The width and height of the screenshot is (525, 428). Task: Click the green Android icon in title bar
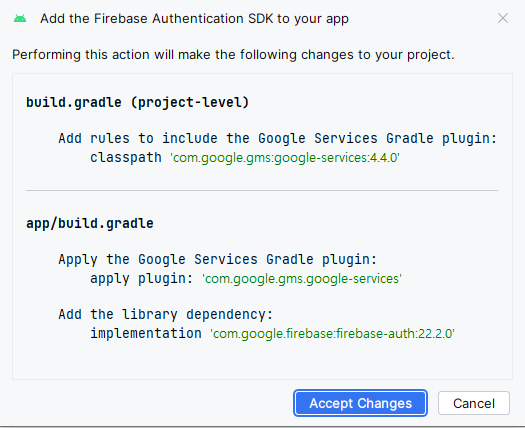(20, 18)
